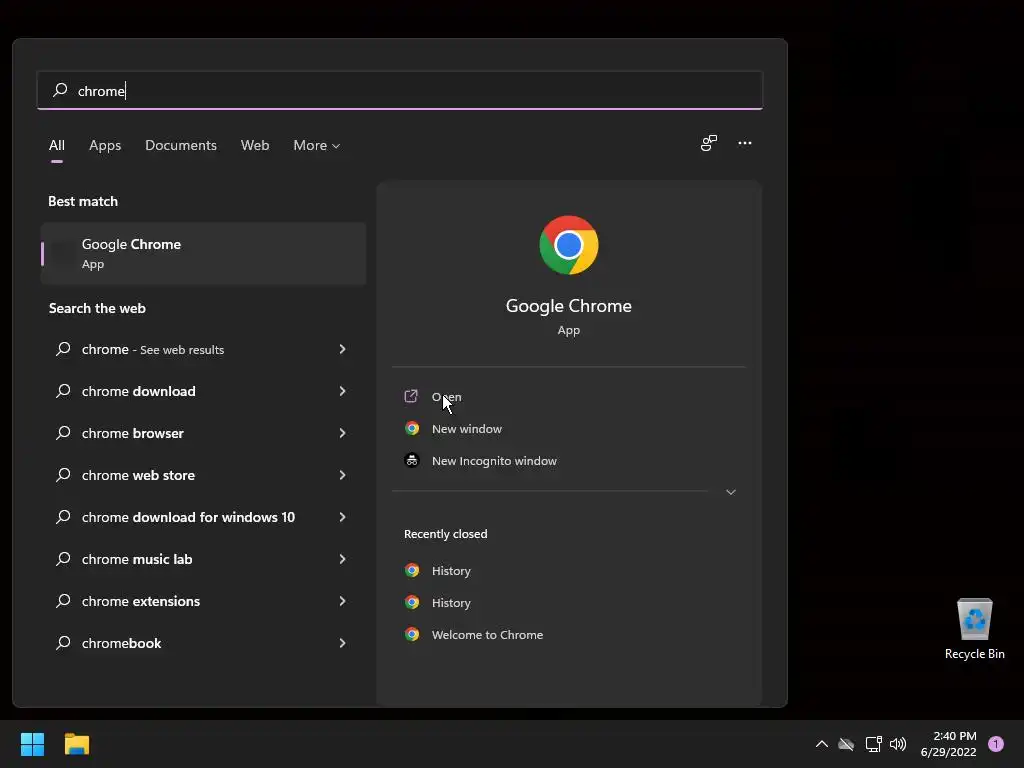Expand the More filter dropdown
The width and height of the screenshot is (1024, 768).
pos(317,146)
